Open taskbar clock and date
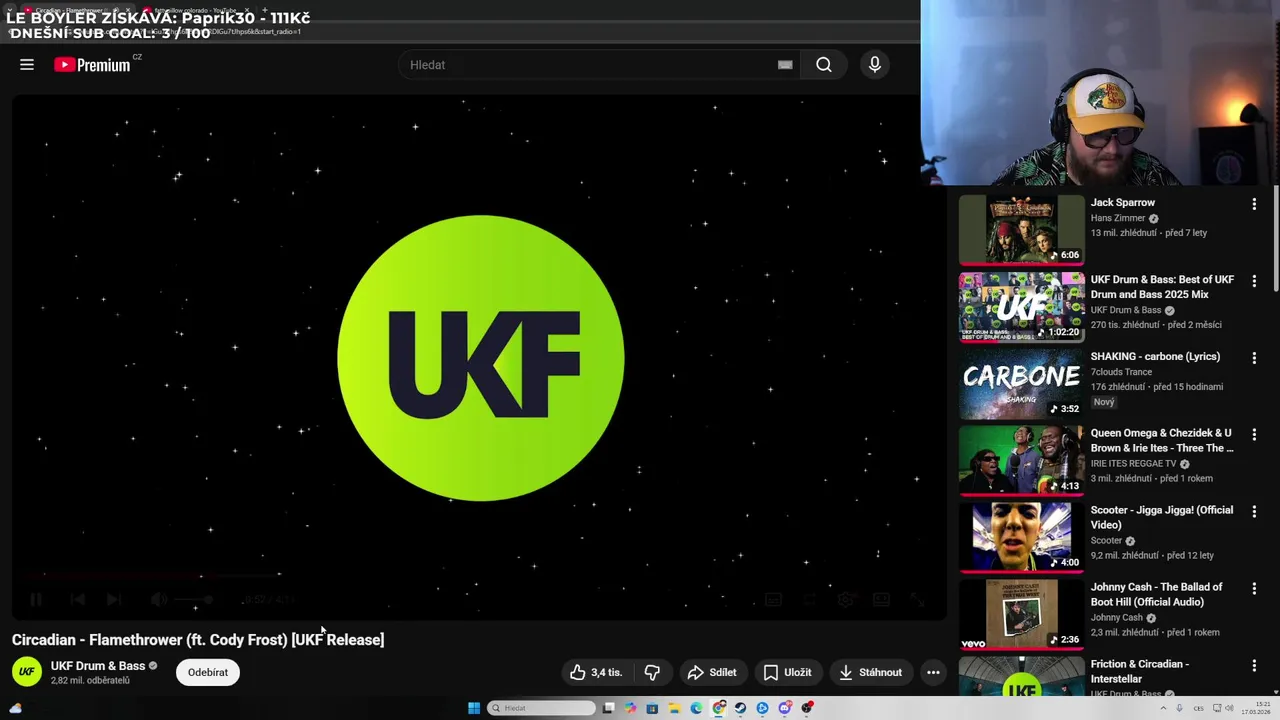 point(1255,708)
